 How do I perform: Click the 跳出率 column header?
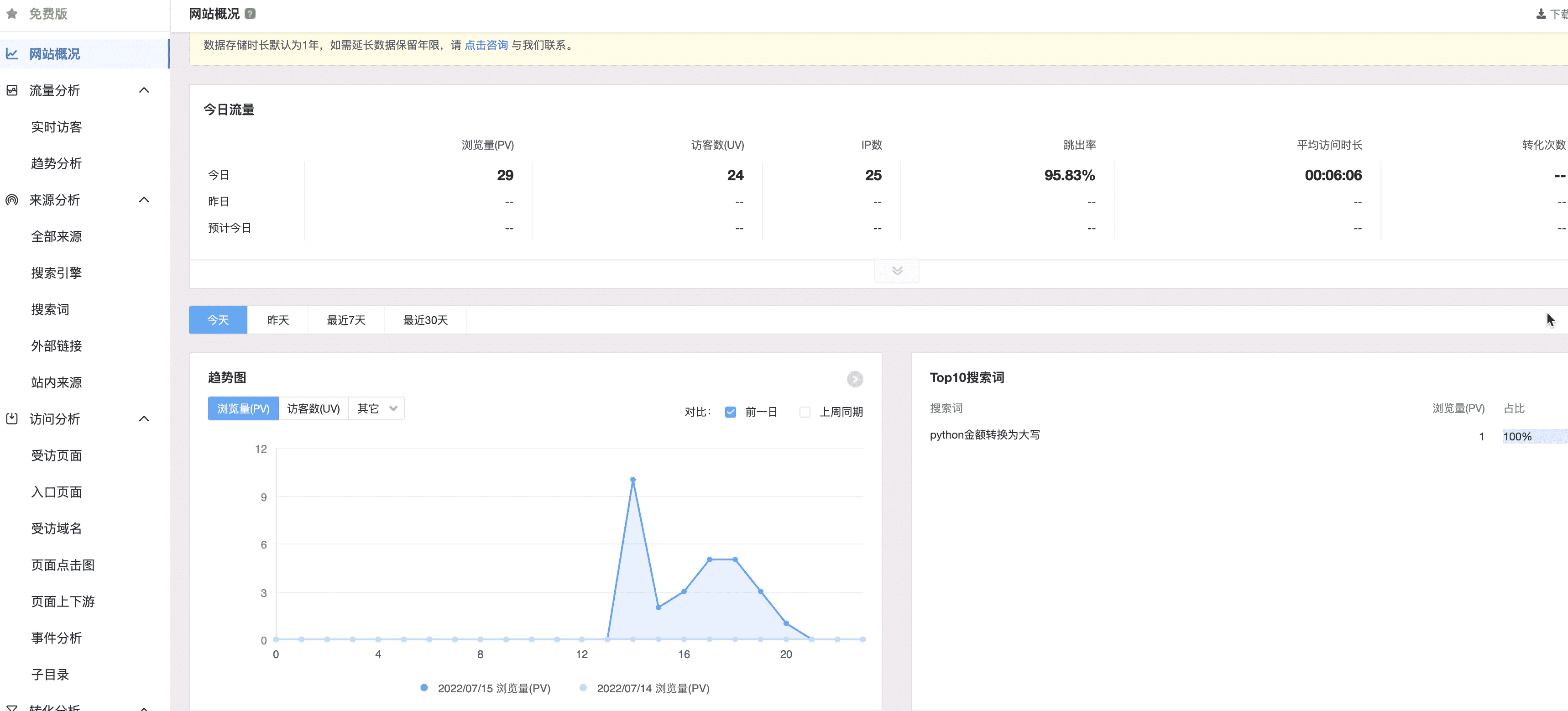1079,145
